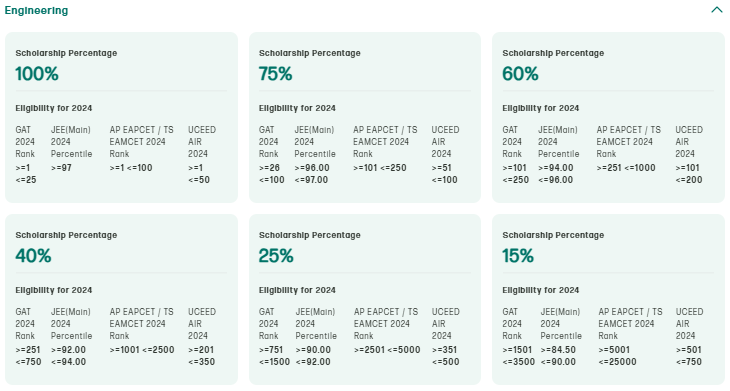
Task: Click UCEED AIR >=501 <=750 value
Action: [689, 356]
